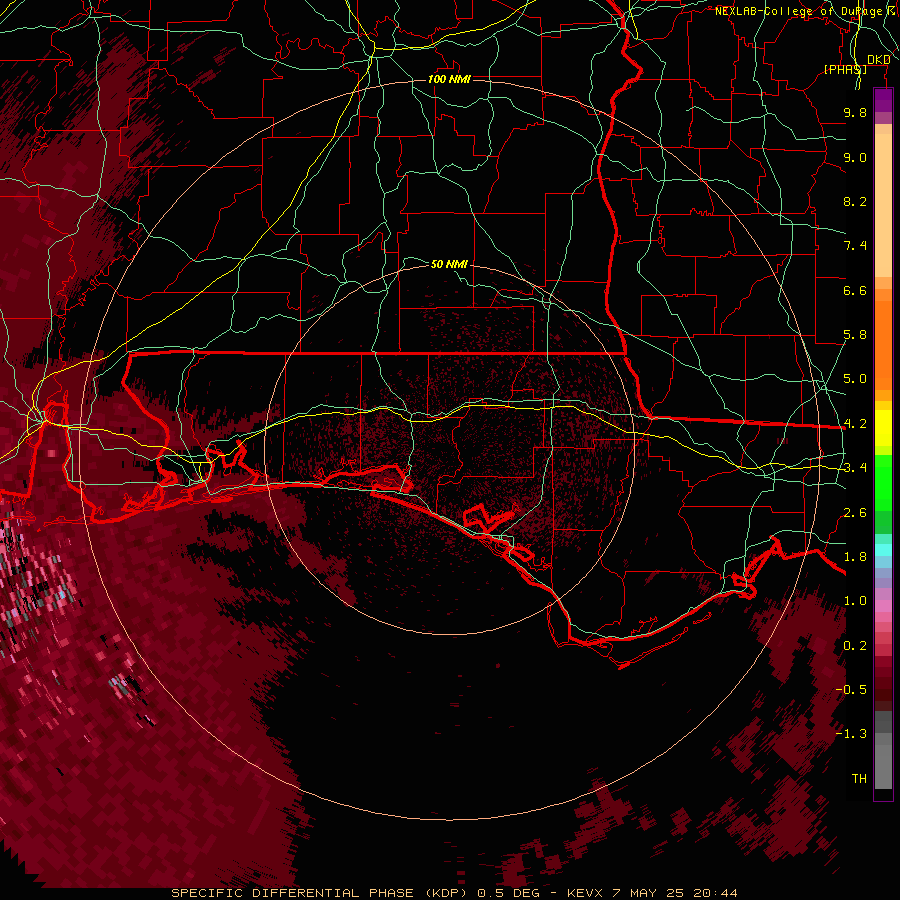This screenshot has width=900, height=900.
Task: Click the purple top segment of the color bar
Action: pyautogui.click(x=883, y=101)
